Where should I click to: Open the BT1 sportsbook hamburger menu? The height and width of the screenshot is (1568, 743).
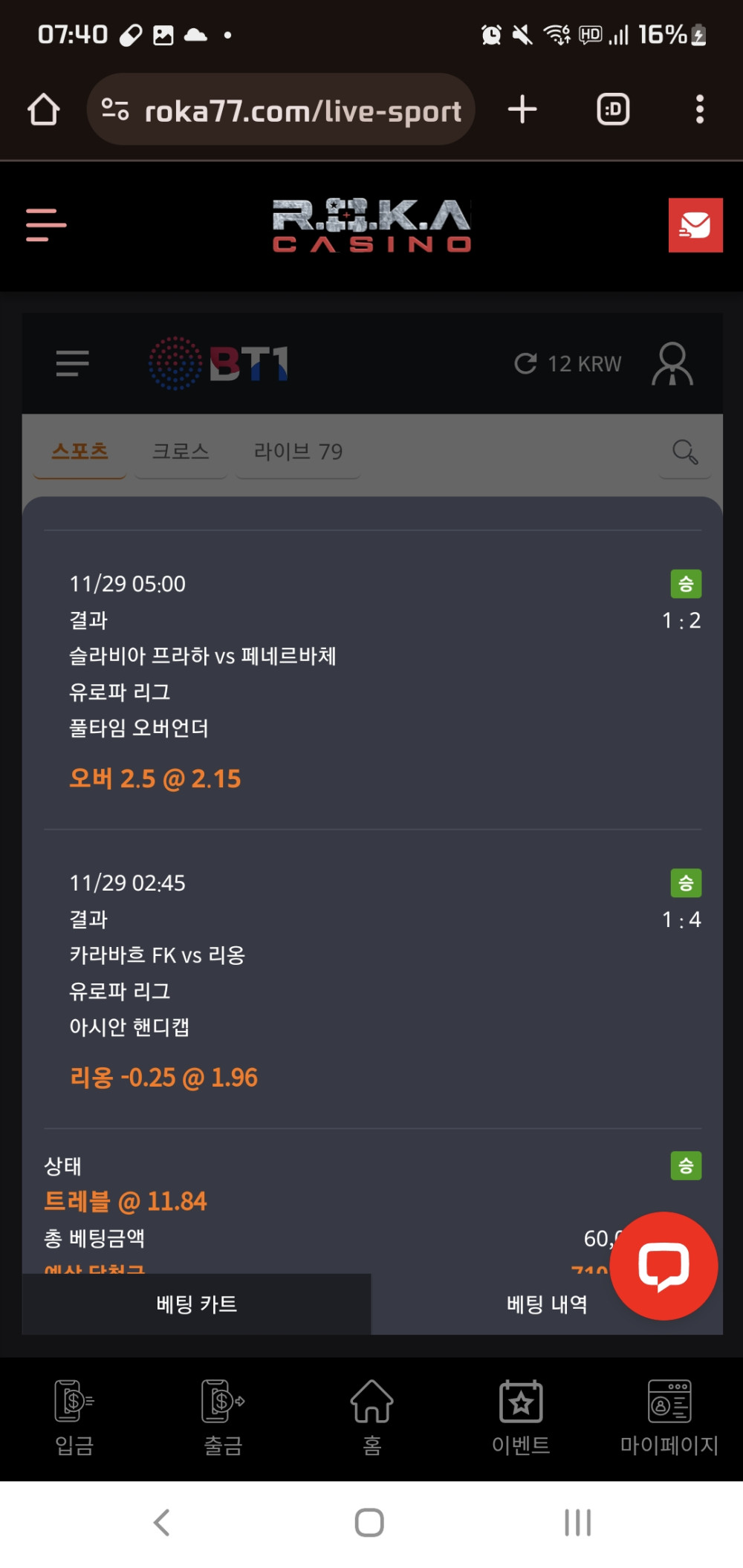[72, 363]
